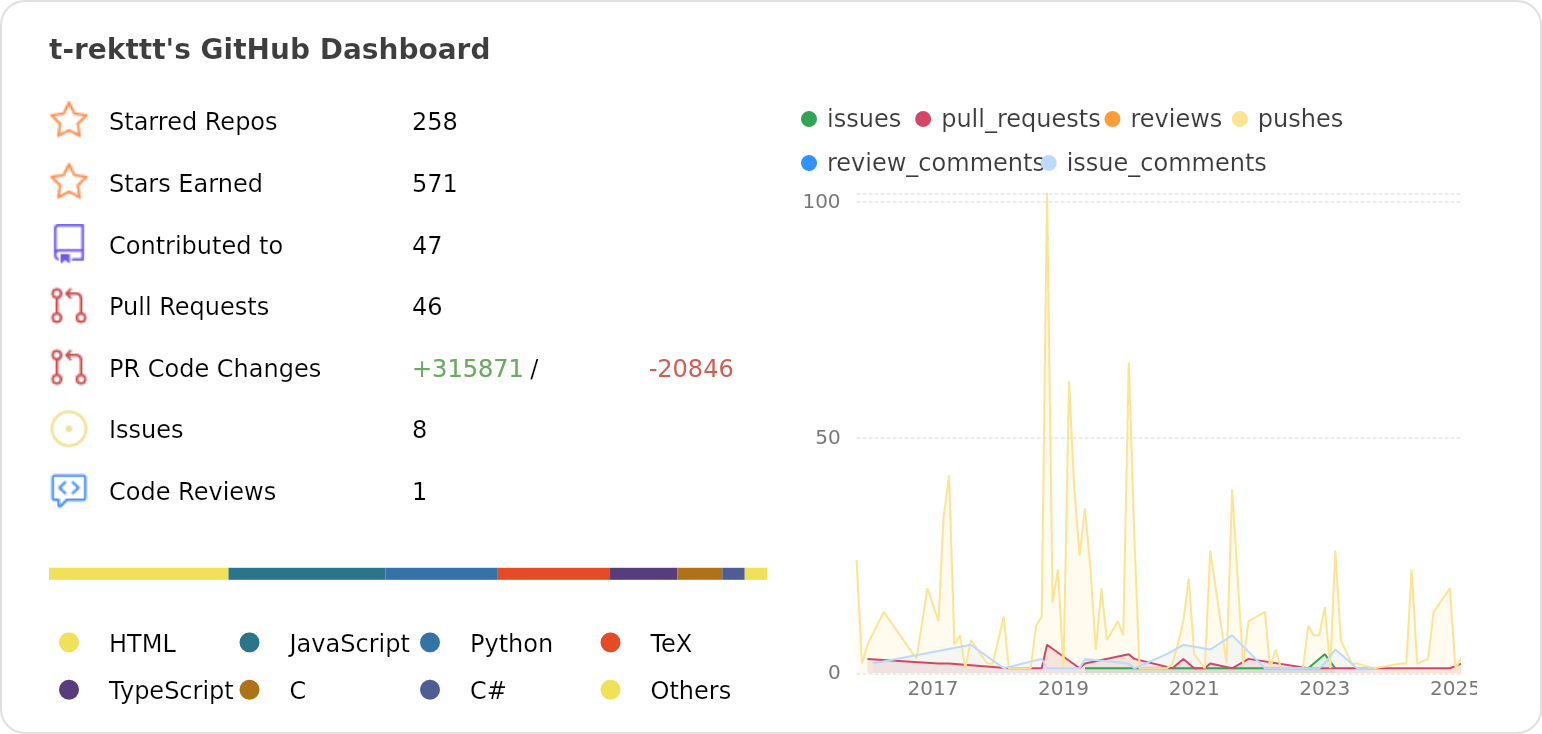The image size is (1542, 734).
Task: Toggle the review_comments series legend label
Action: [x=935, y=163]
